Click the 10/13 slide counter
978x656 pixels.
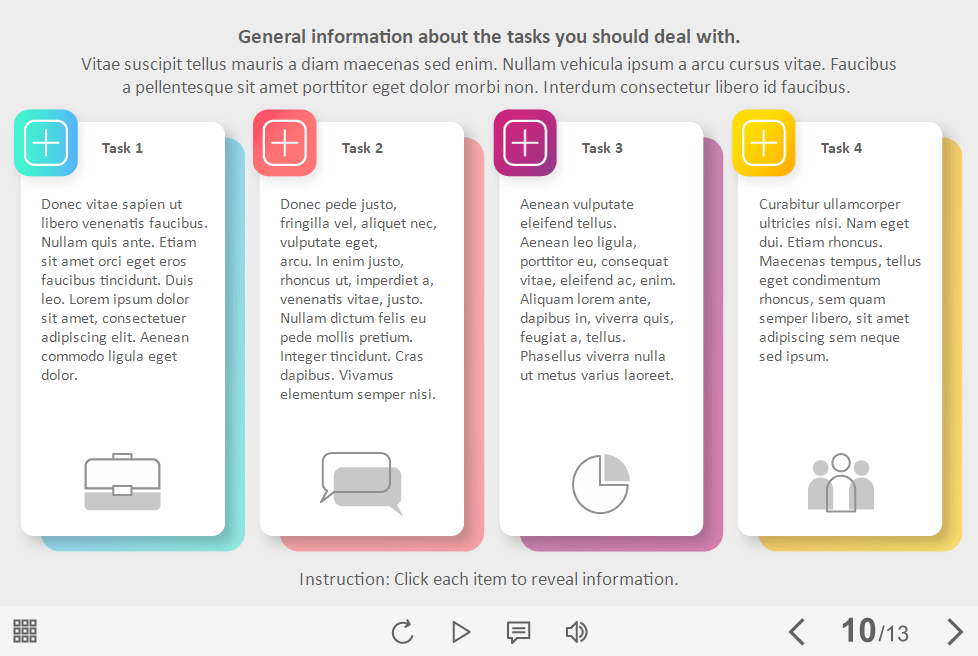click(x=875, y=631)
